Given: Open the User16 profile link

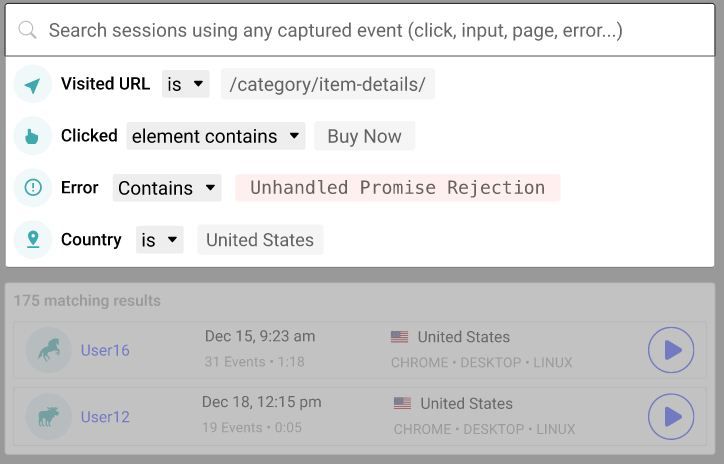Looking at the screenshot, I should 105,350.
